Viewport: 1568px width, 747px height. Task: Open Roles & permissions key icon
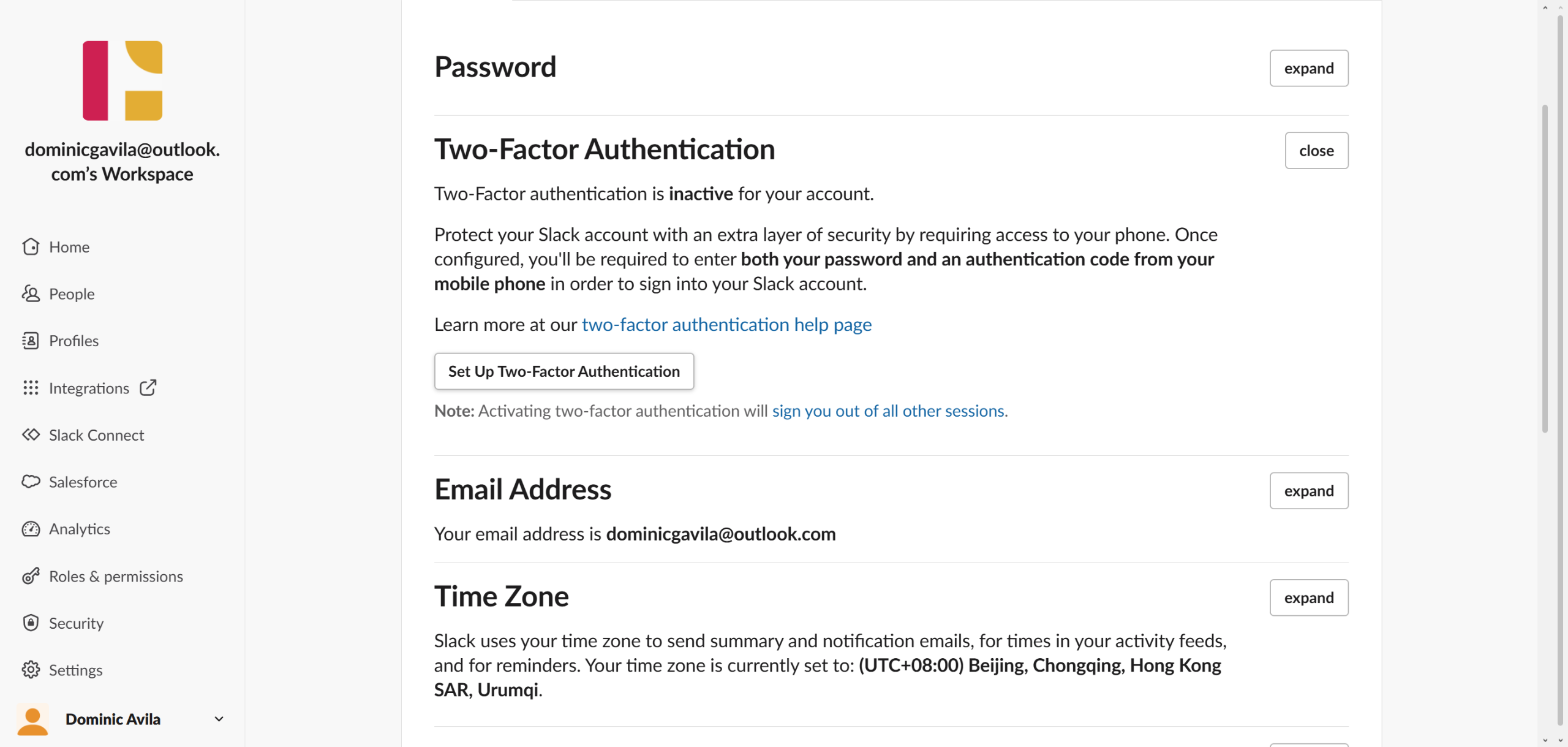pos(31,576)
